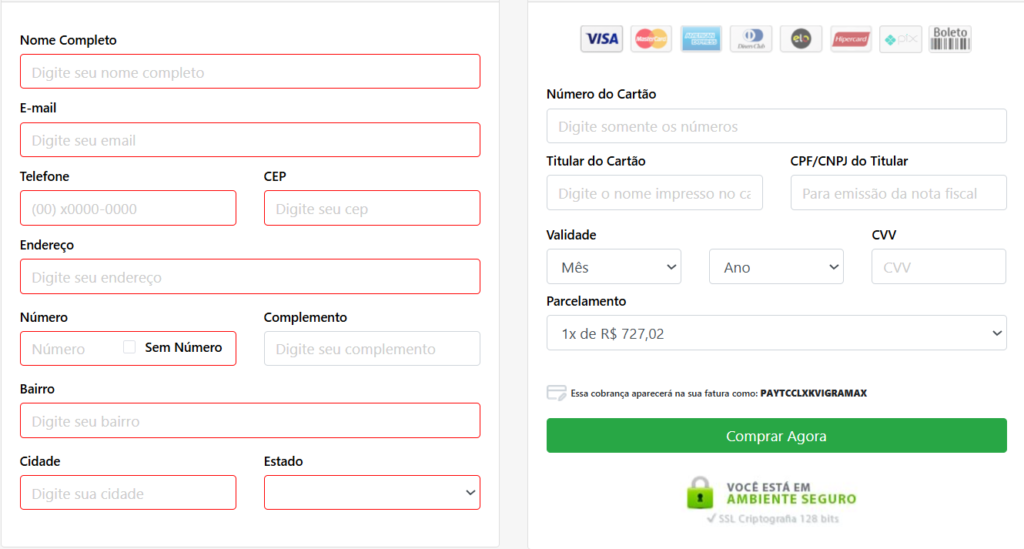Click the CEP input field
Image resolution: width=1024 pixels, height=549 pixels.
pyautogui.click(x=372, y=208)
